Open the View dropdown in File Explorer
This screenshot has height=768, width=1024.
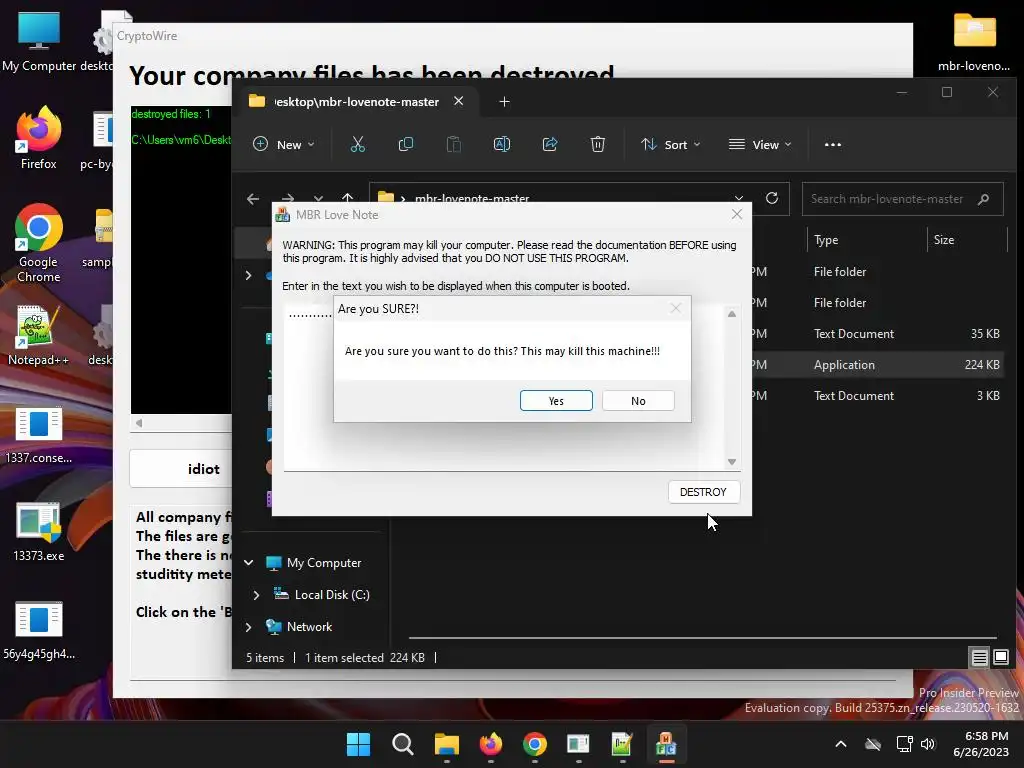[760, 144]
